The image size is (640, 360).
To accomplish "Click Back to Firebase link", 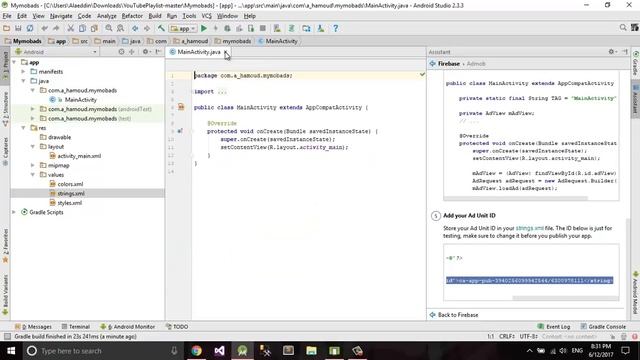I will coord(458,315).
